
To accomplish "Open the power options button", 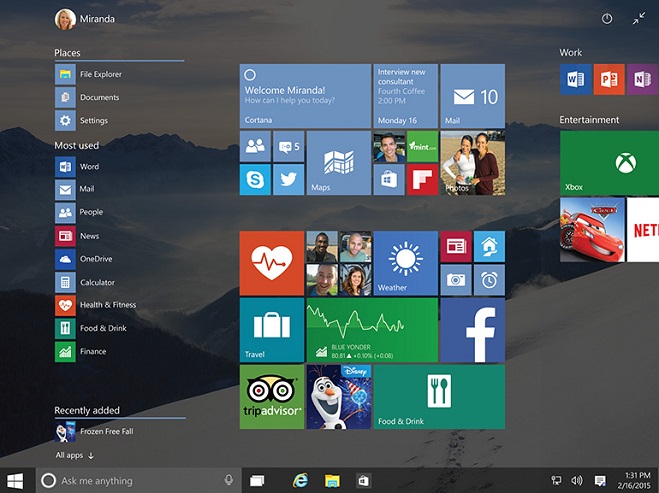I will (x=607, y=18).
